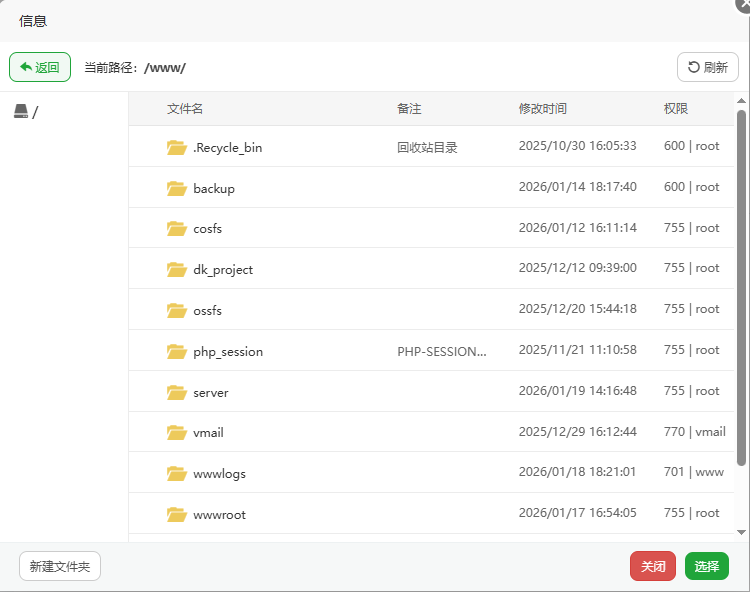This screenshot has height=592, width=750.
Task: Click the 返回 back button
Action: pyautogui.click(x=40, y=67)
